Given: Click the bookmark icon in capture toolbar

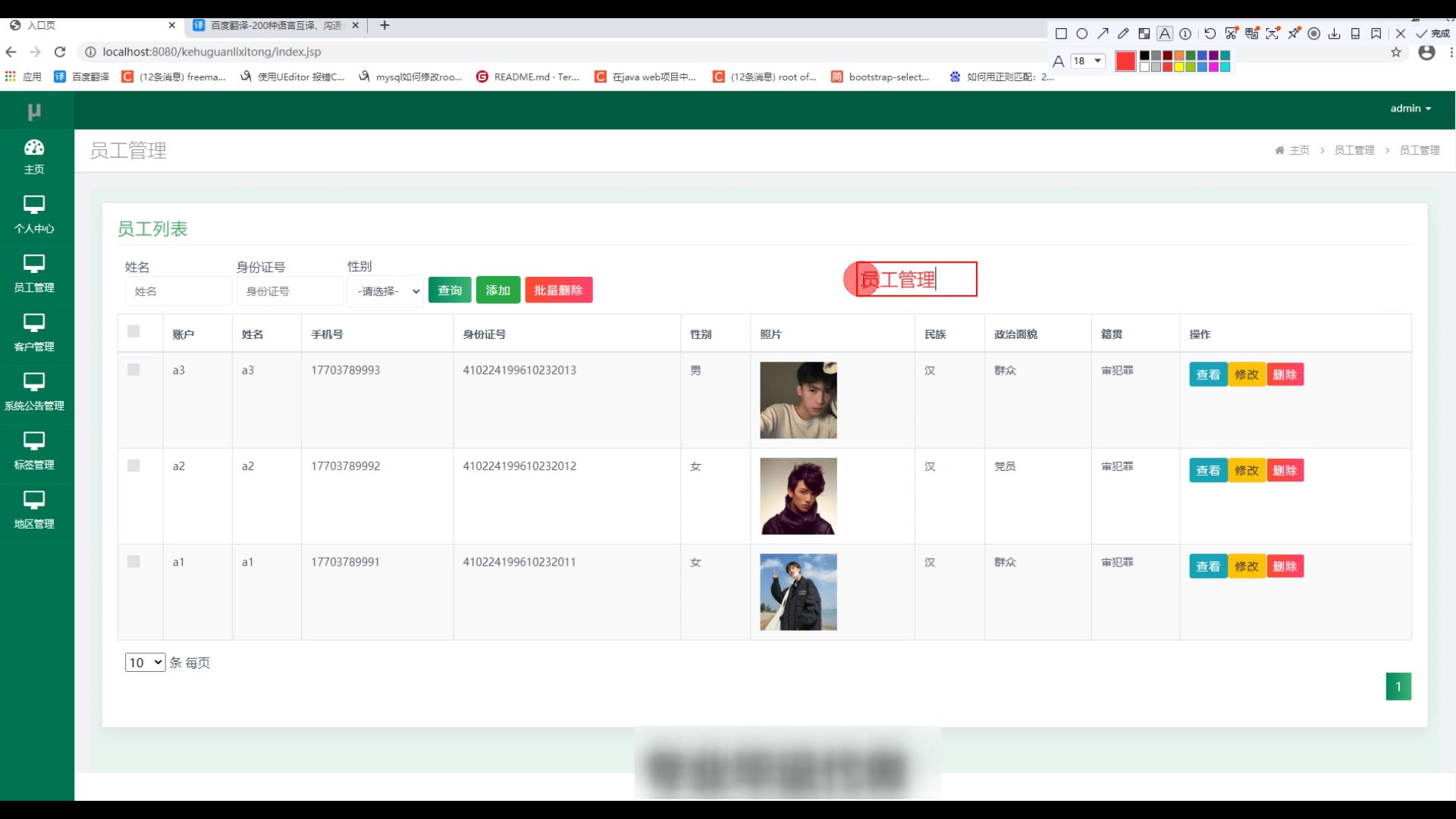Looking at the screenshot, I should 1376,33.
